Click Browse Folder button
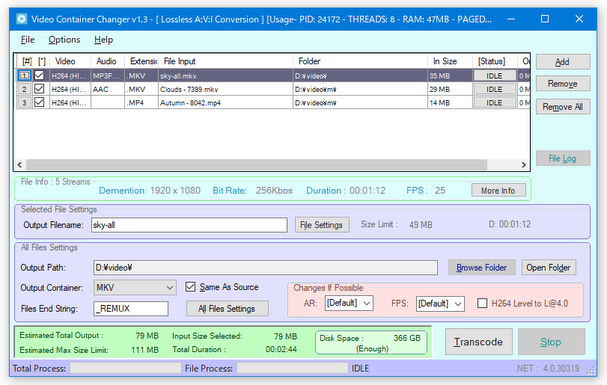This screenshot has height=385, width=607. [482, 267]
